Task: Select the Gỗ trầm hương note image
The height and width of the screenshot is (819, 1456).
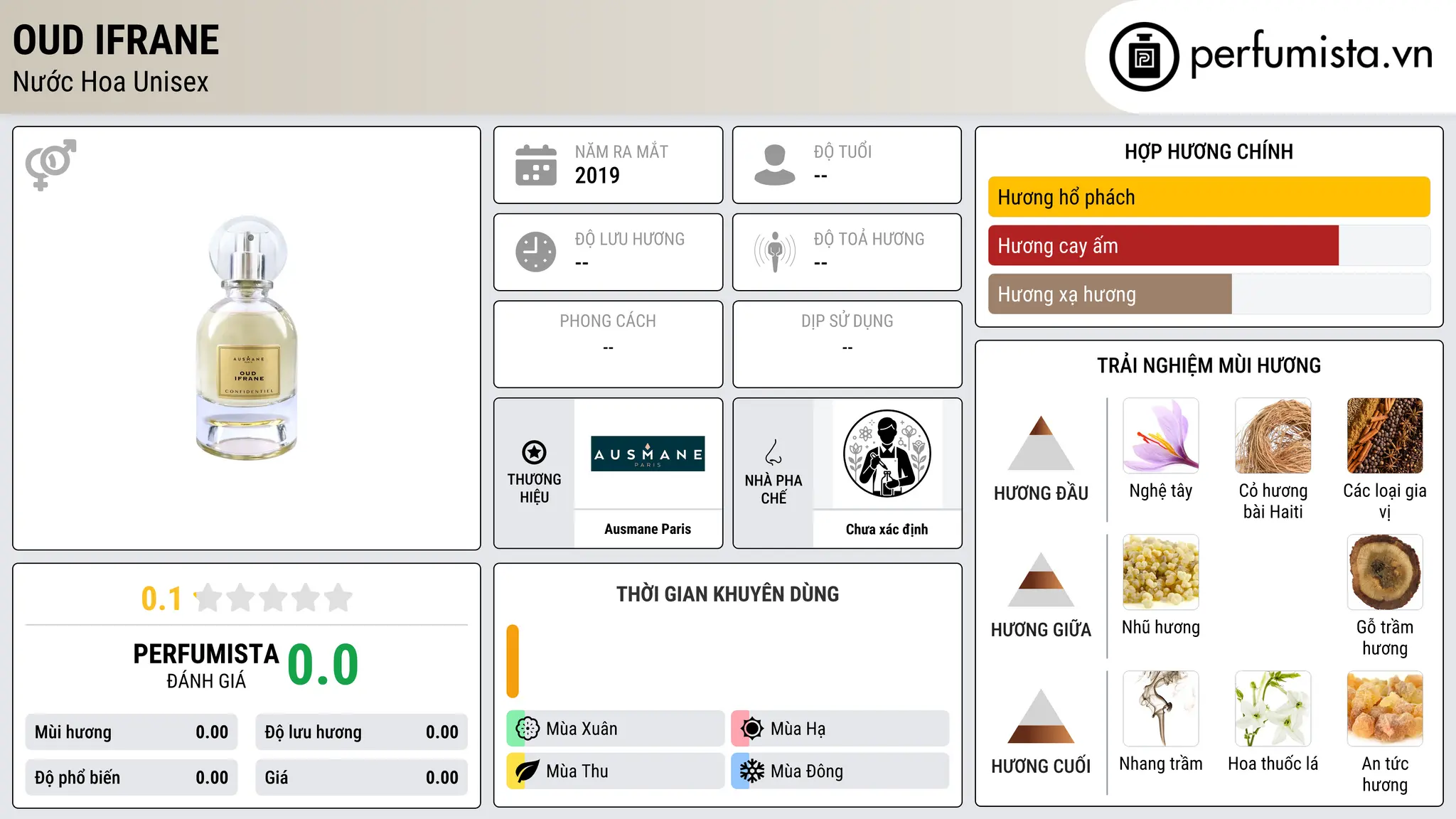Action: pyautogui.click(x=1385, y=572)
